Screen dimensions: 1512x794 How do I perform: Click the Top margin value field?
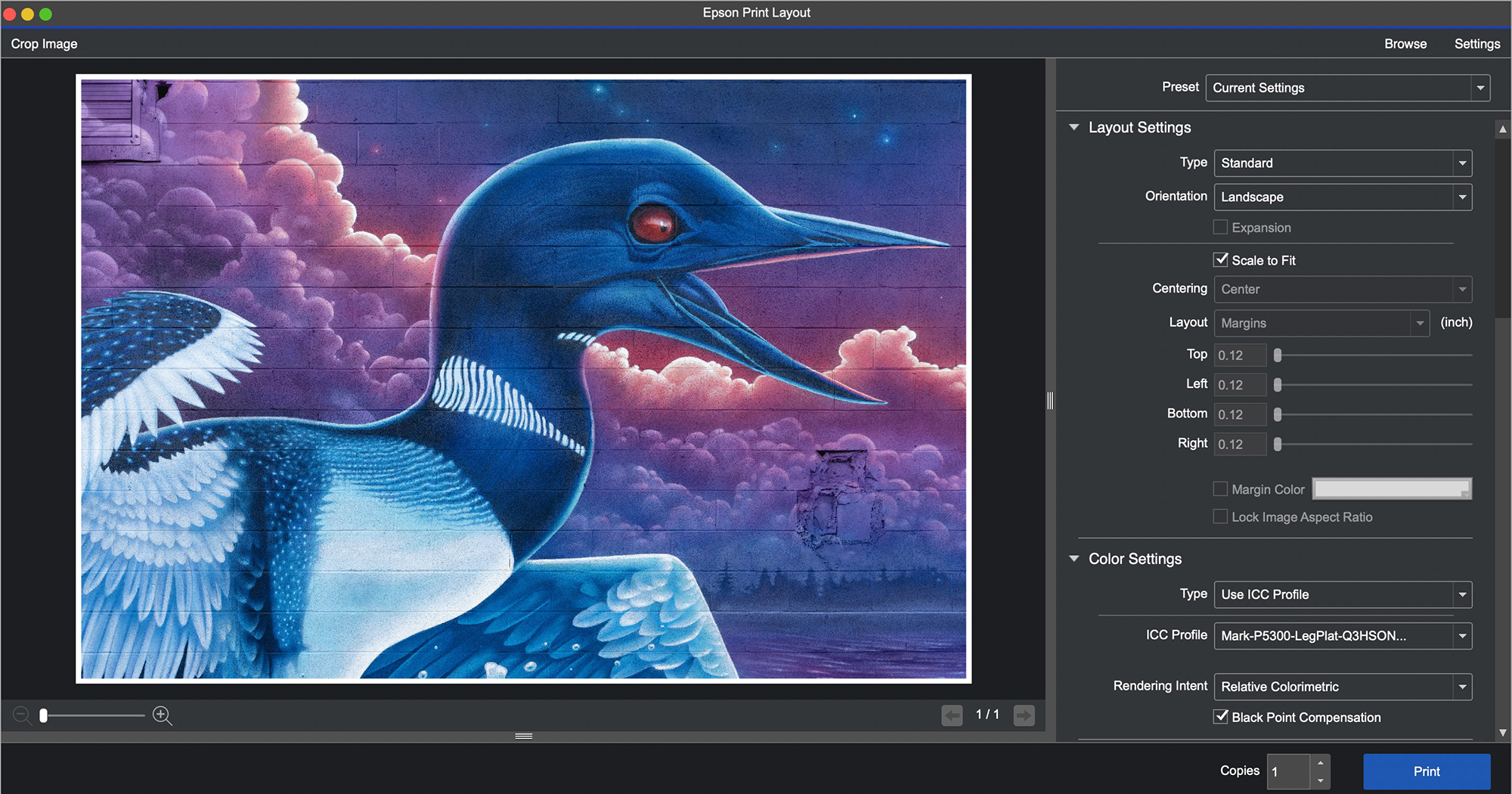1240,355
